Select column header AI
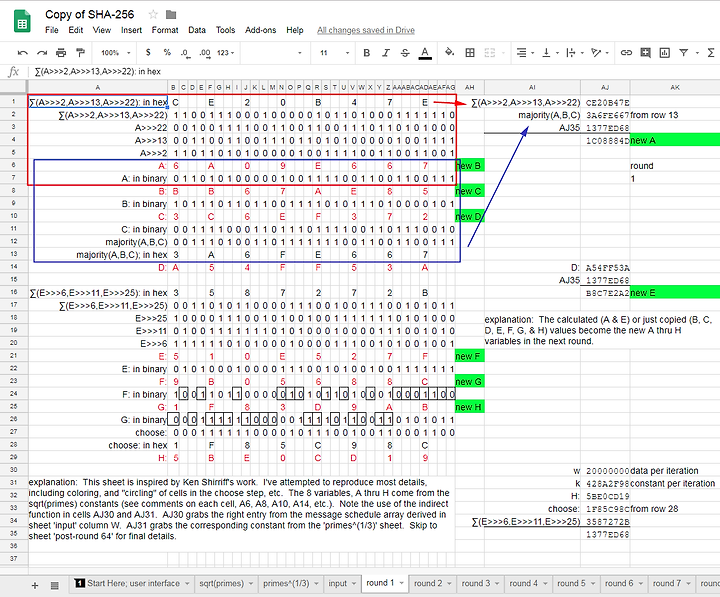The image size is (720, 597). coord(532,87)
